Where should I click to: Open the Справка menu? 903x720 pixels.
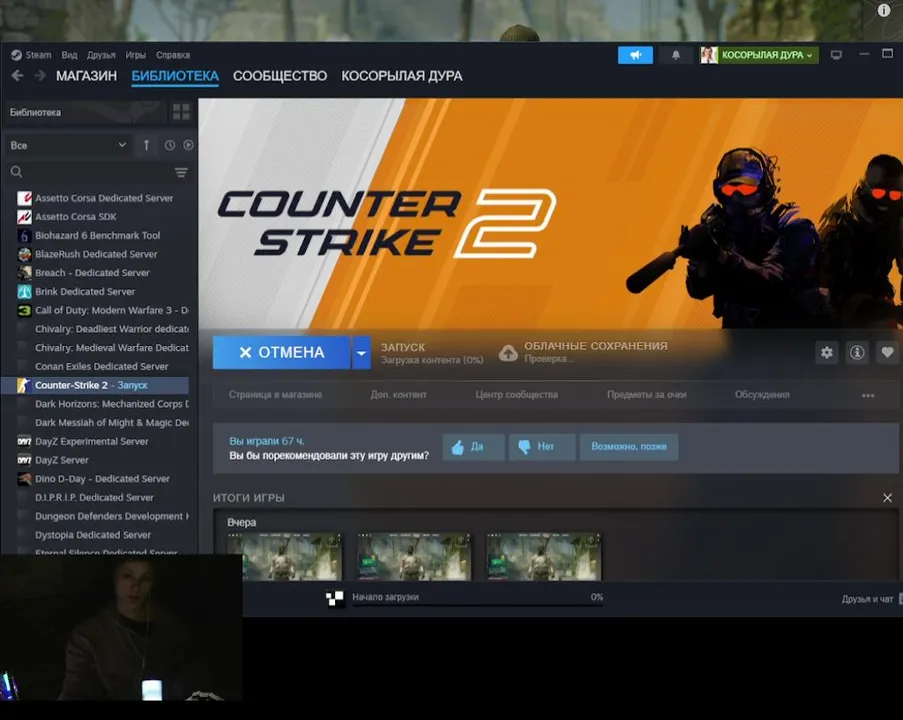pos(173,55)
